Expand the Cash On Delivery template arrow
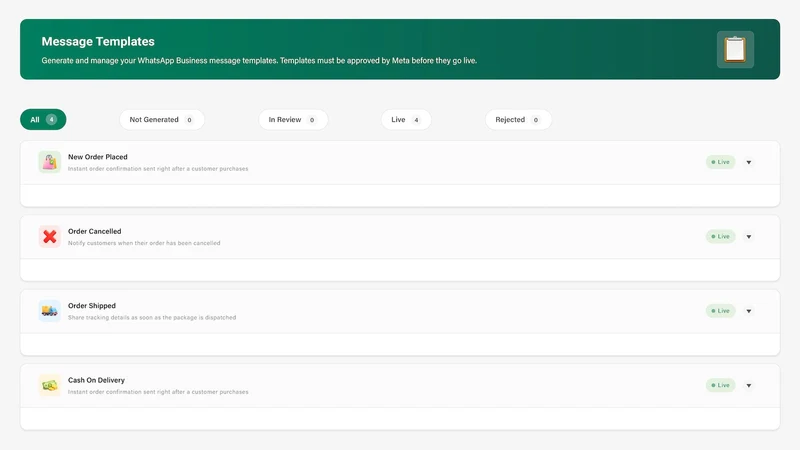This screenshot has width=800, height=450. (748, 385)
